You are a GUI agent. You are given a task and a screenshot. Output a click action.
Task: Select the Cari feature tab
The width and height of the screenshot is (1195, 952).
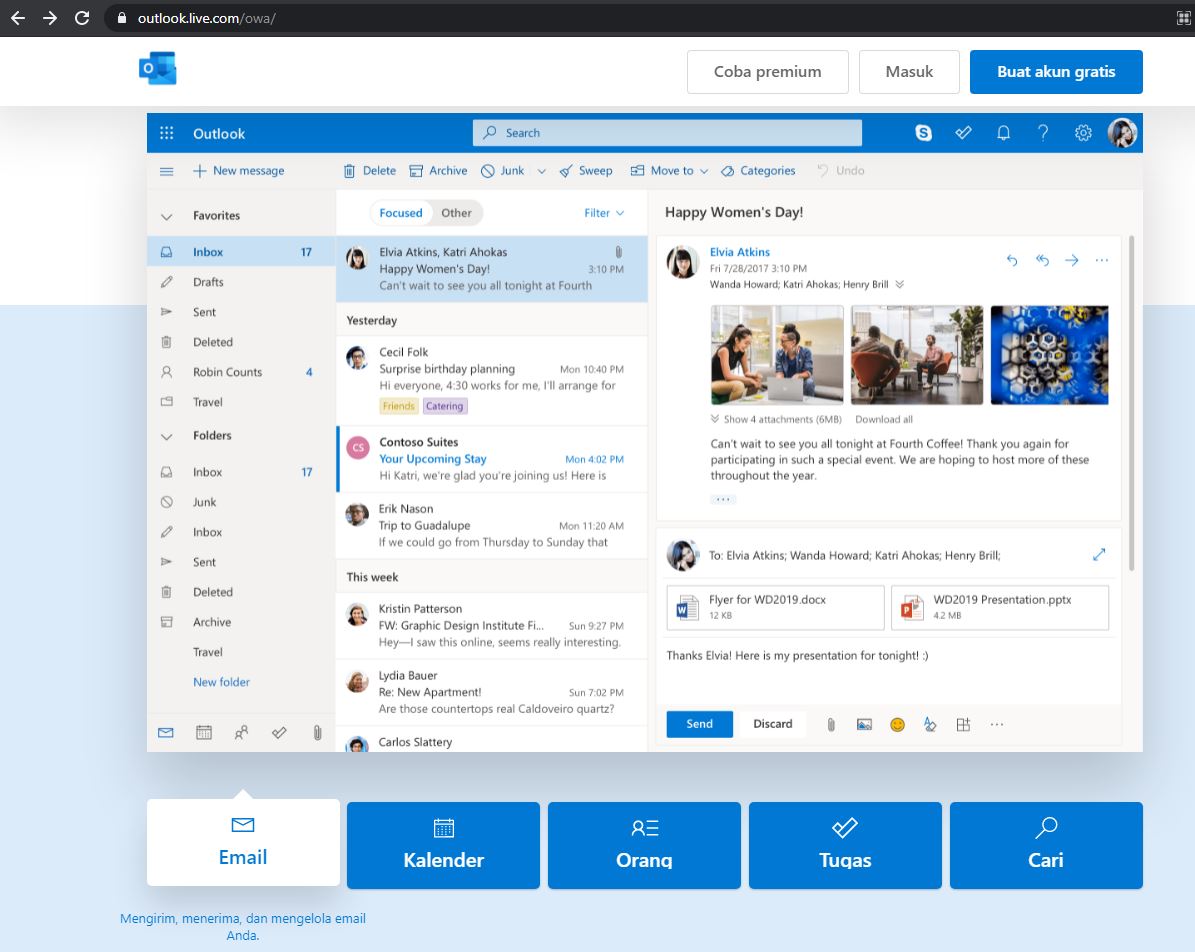(x=1046, y=845)
